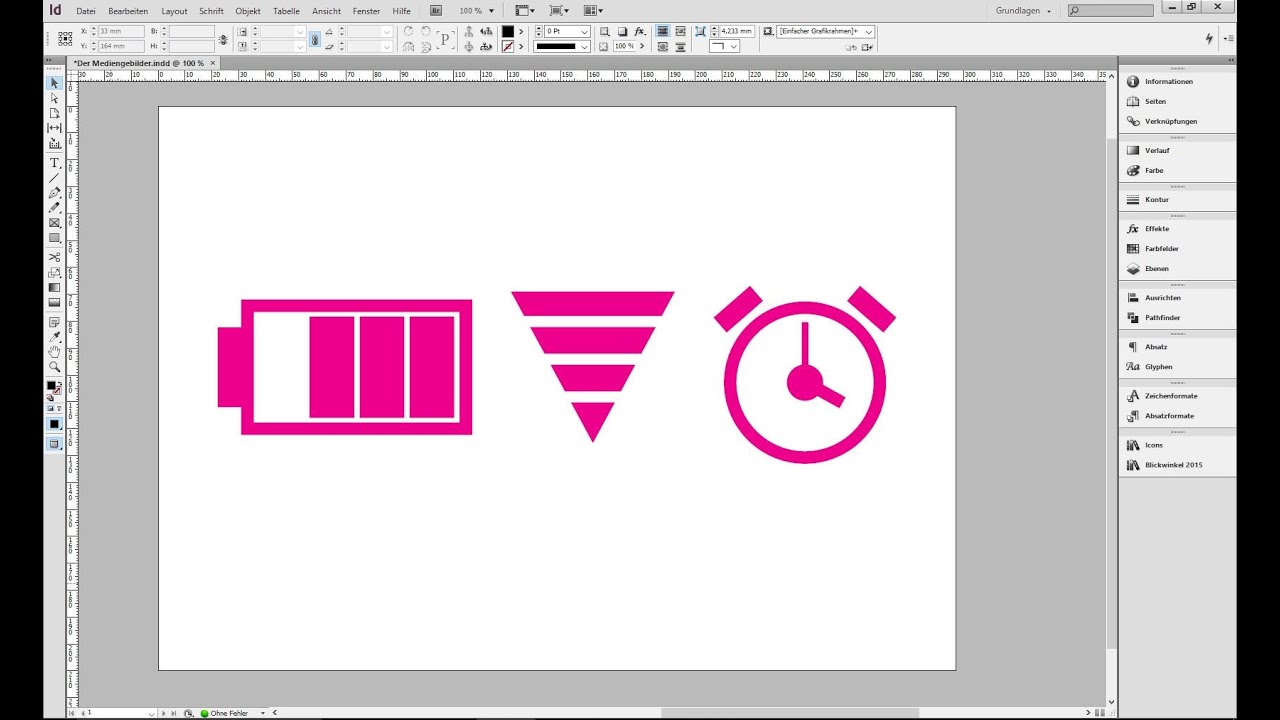Click the Ohne Fehler preflight status
This screenshot has height=720, width=1280.
coord(229,713)
